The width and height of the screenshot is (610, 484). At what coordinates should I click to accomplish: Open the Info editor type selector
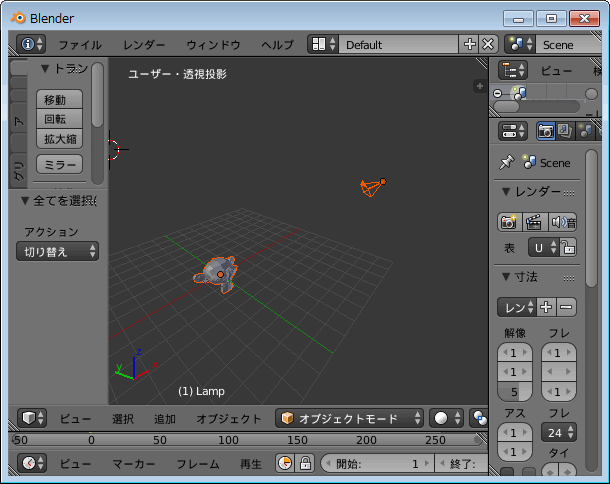[31, 44]
